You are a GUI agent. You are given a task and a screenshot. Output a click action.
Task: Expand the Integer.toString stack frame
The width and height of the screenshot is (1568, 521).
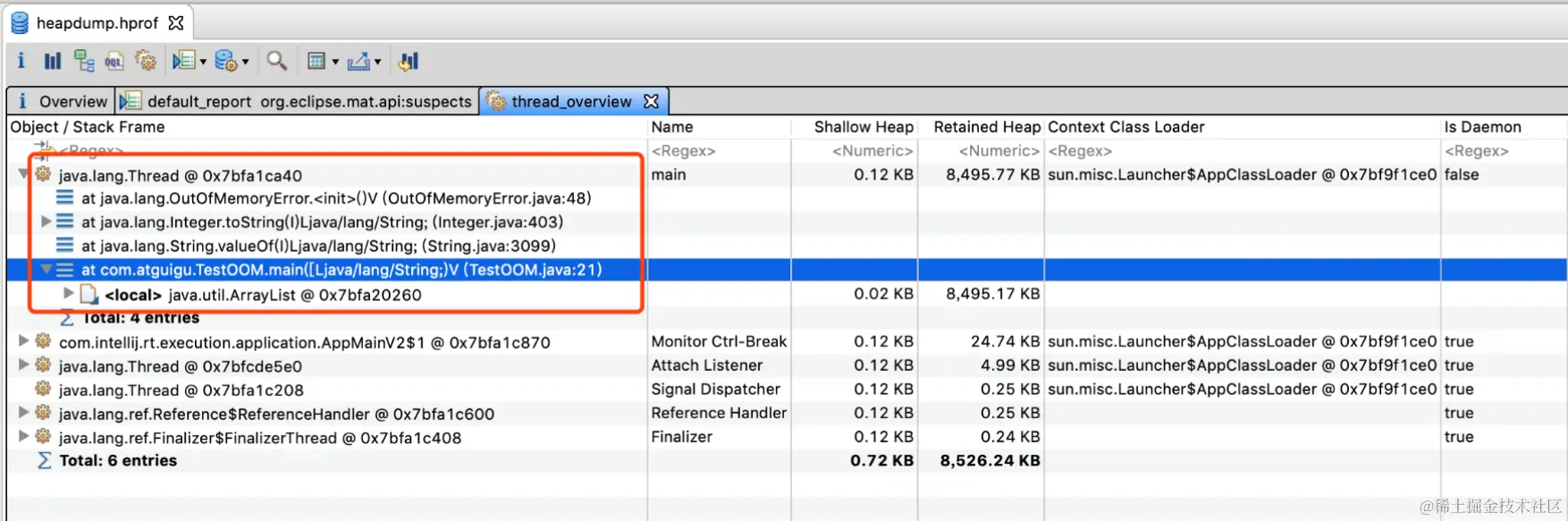(46, 221)
